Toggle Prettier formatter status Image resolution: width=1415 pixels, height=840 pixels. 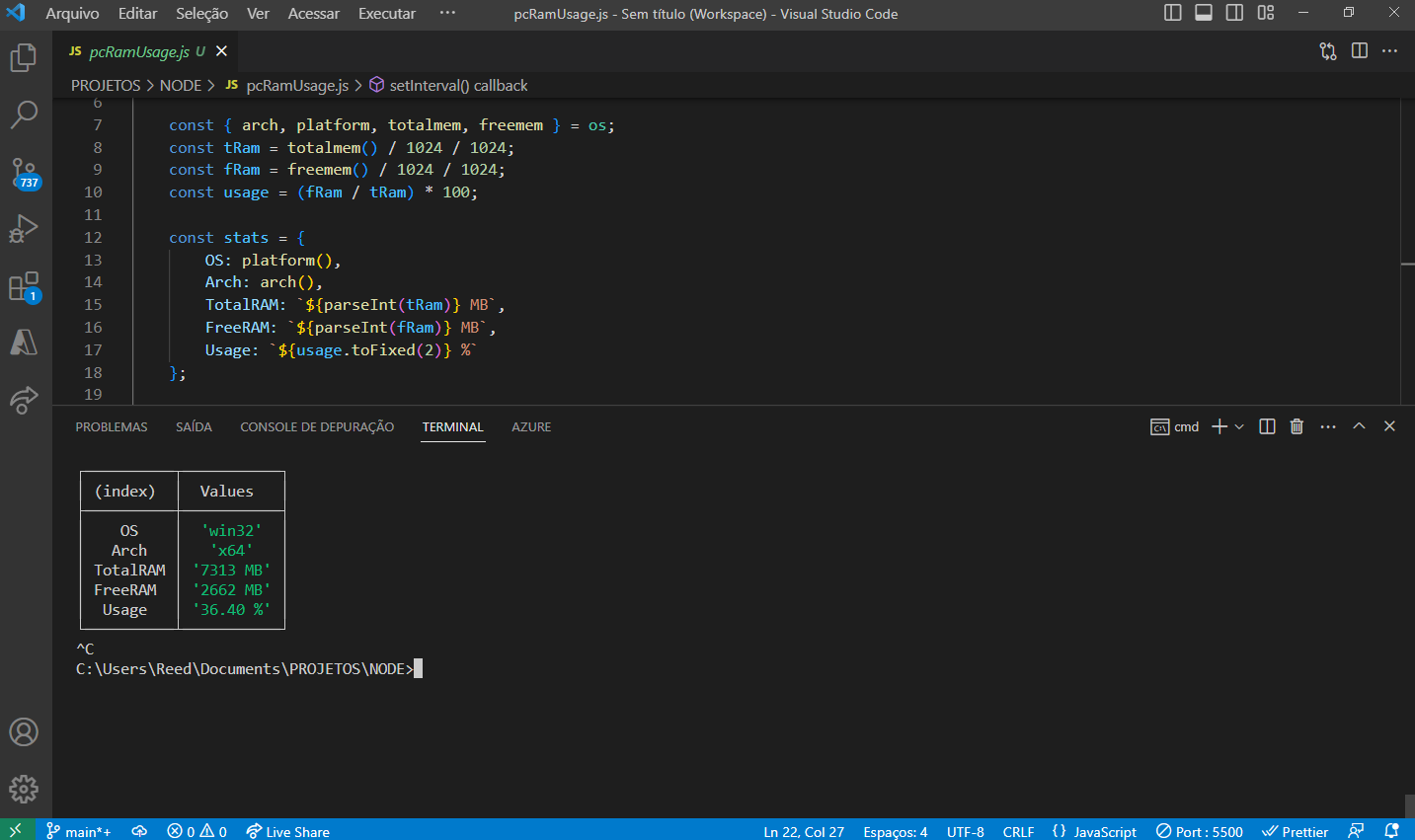1295,831
